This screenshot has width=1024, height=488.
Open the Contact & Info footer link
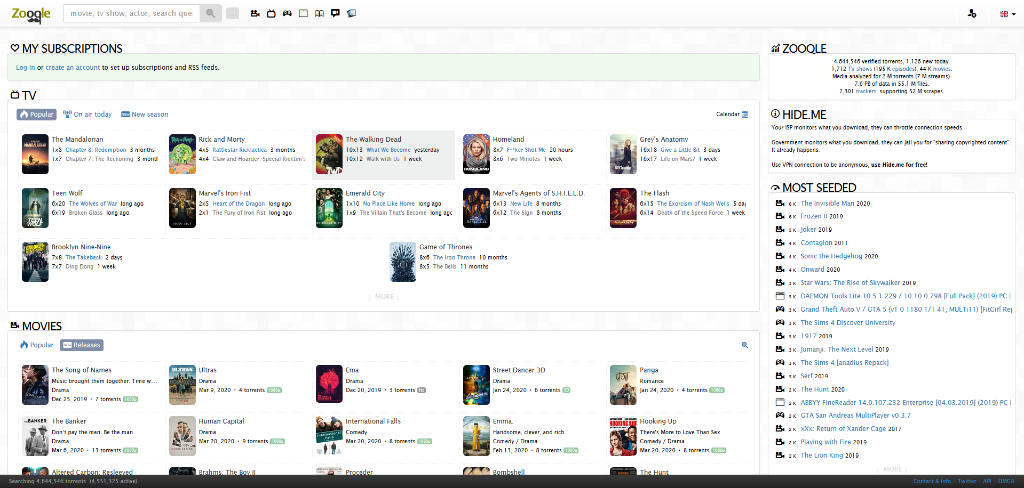point(932,481)
